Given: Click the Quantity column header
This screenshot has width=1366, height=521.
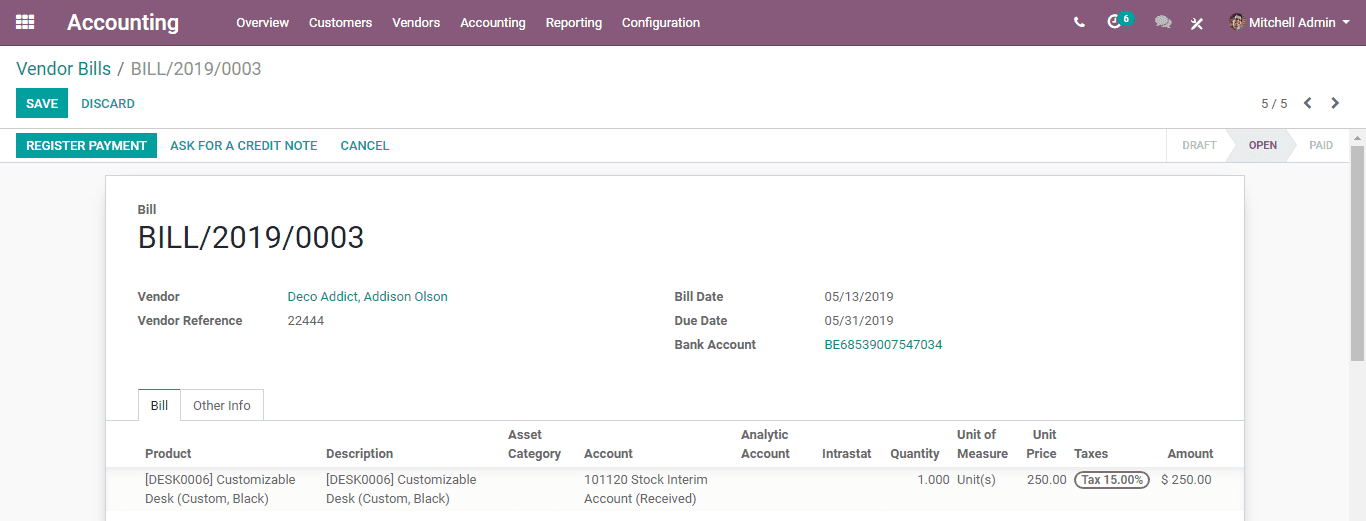Looking at the screenshot, I should [915, 454].
